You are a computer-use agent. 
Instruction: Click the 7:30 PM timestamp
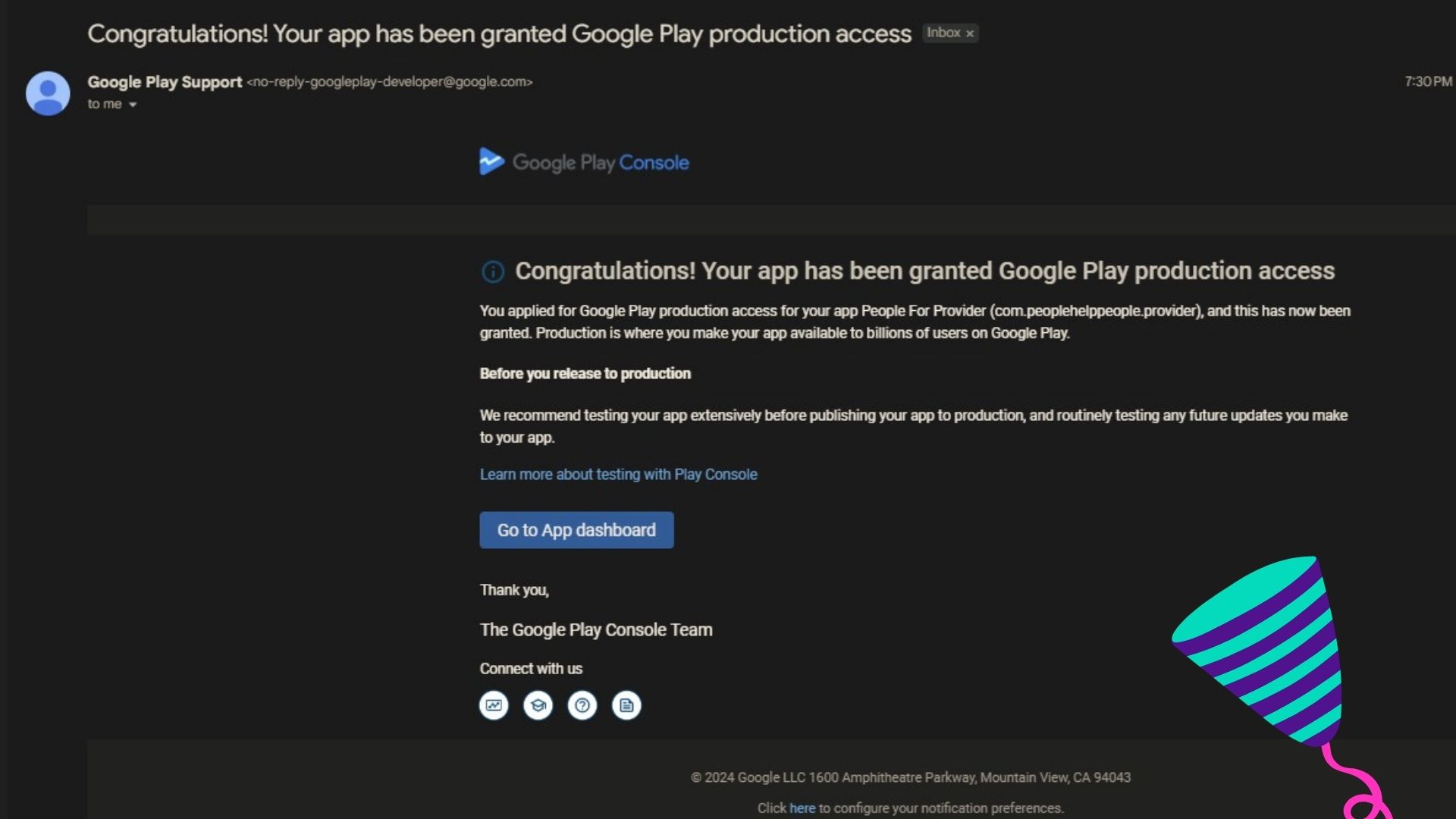[1427, 81]
